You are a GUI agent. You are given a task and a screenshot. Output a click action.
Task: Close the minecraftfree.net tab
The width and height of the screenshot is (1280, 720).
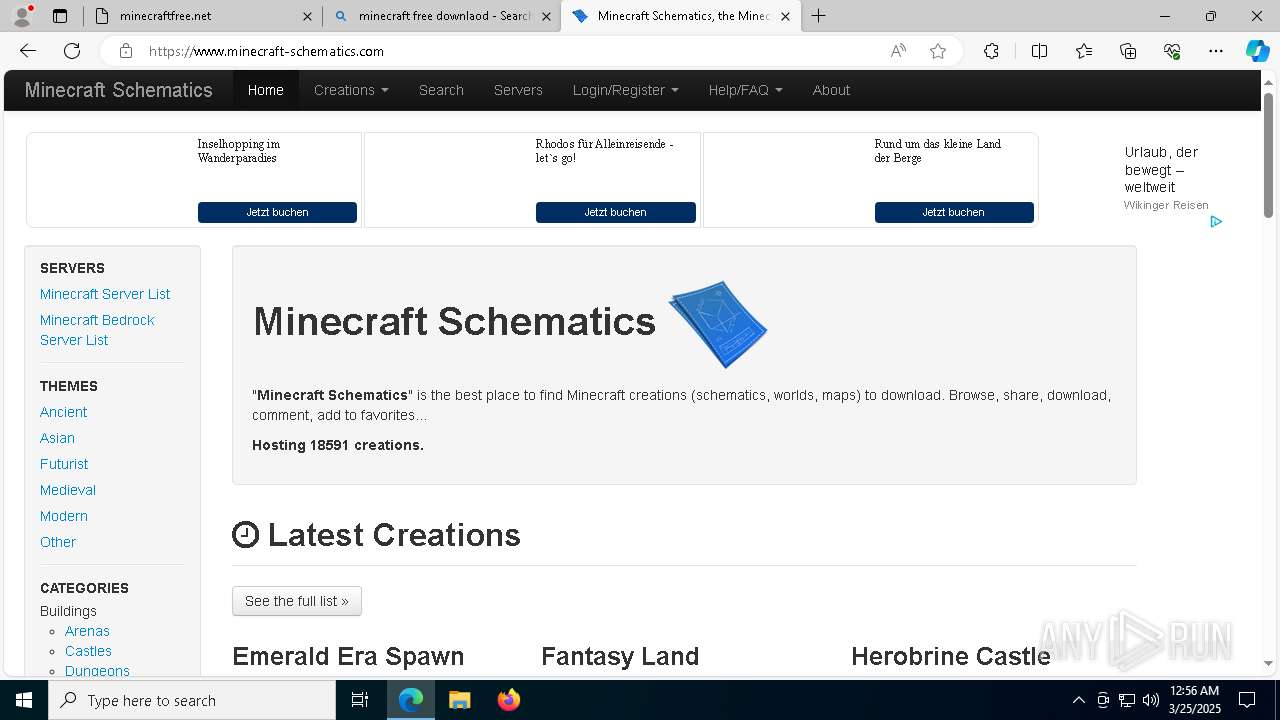point(307,16)
